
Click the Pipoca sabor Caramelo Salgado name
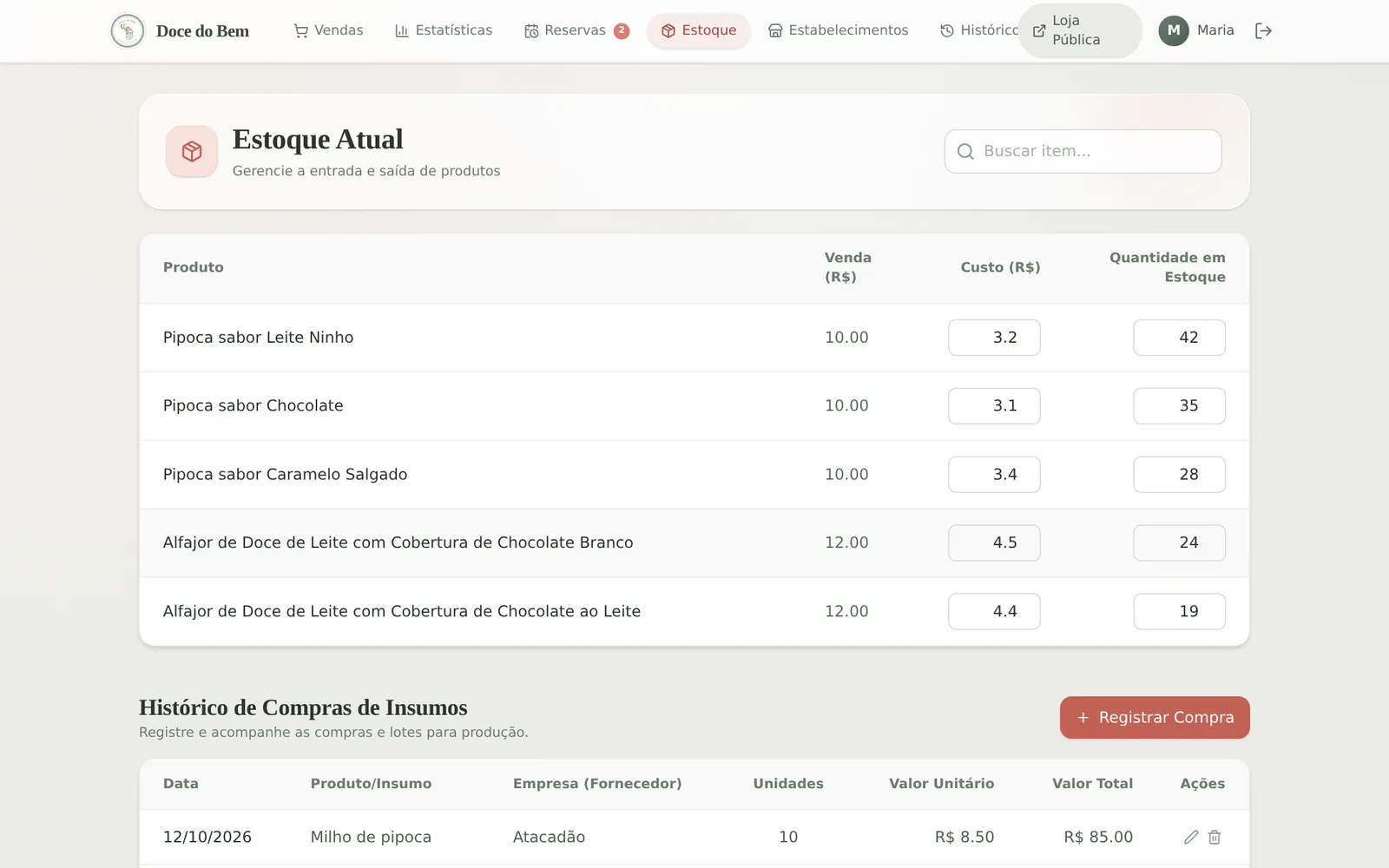point(285,475)
